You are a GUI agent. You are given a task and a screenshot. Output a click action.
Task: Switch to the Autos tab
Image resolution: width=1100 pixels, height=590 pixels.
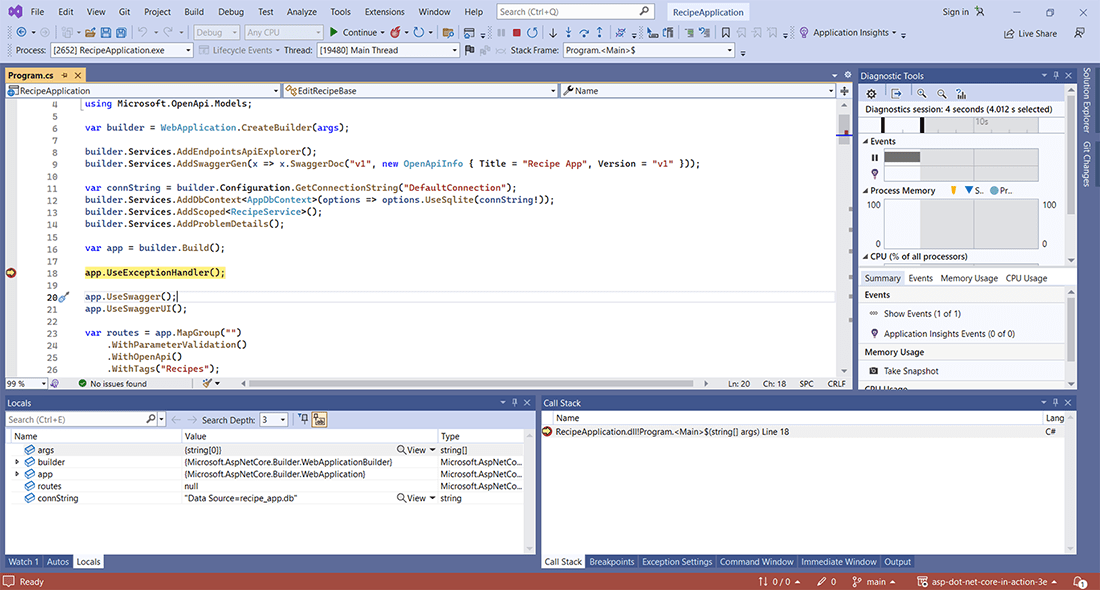point(58,562)
